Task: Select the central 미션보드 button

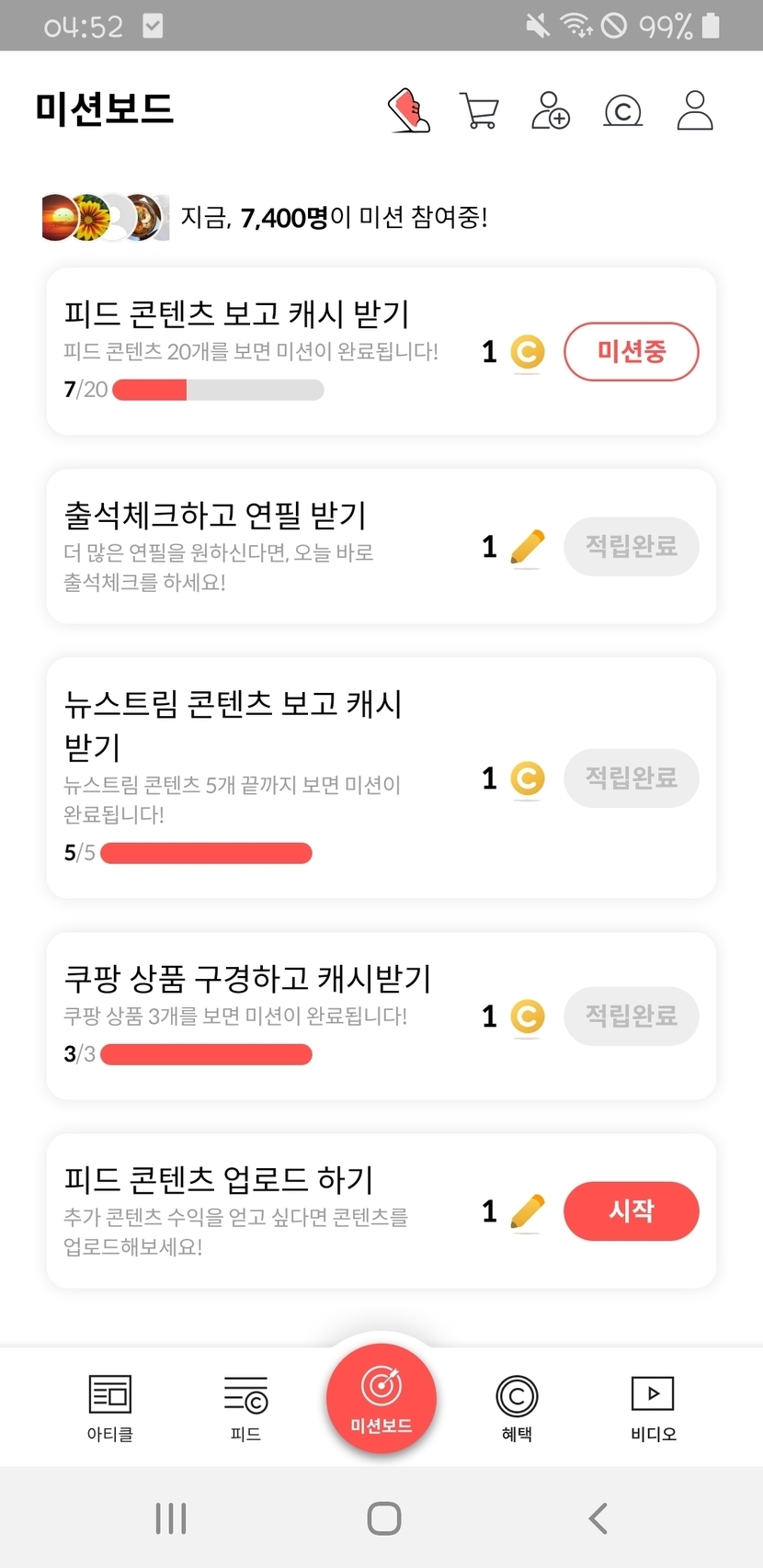Action: pyautogui.click(x=381, y=1398)
